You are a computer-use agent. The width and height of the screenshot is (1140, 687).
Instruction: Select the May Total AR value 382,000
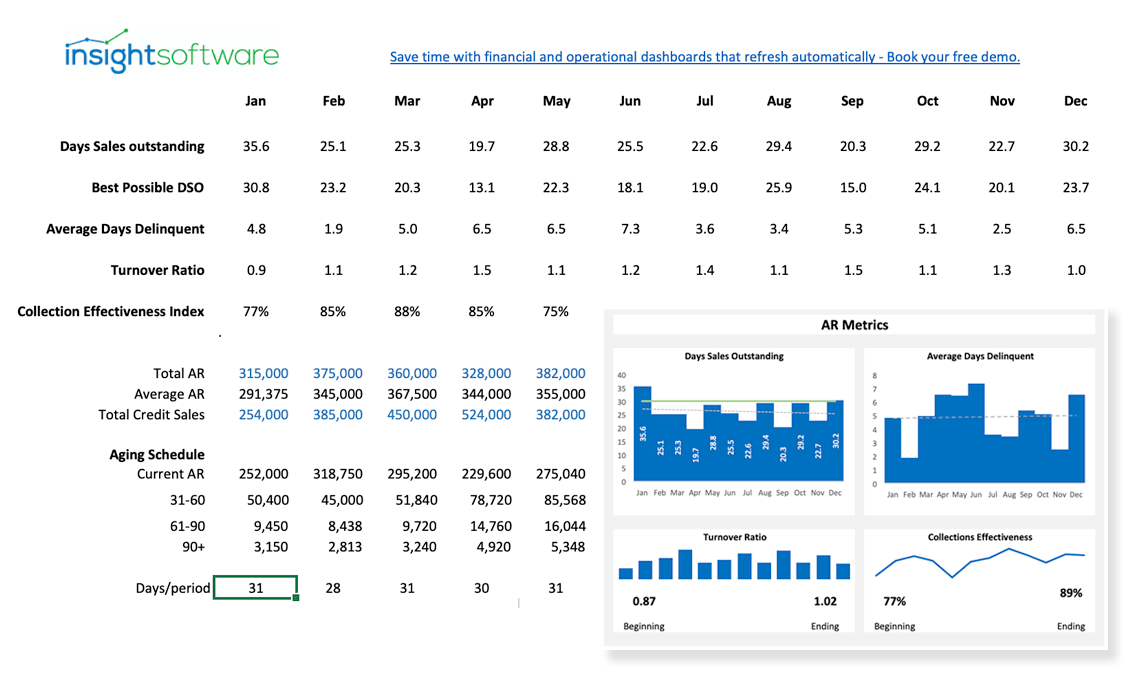(x=561, y=373)
